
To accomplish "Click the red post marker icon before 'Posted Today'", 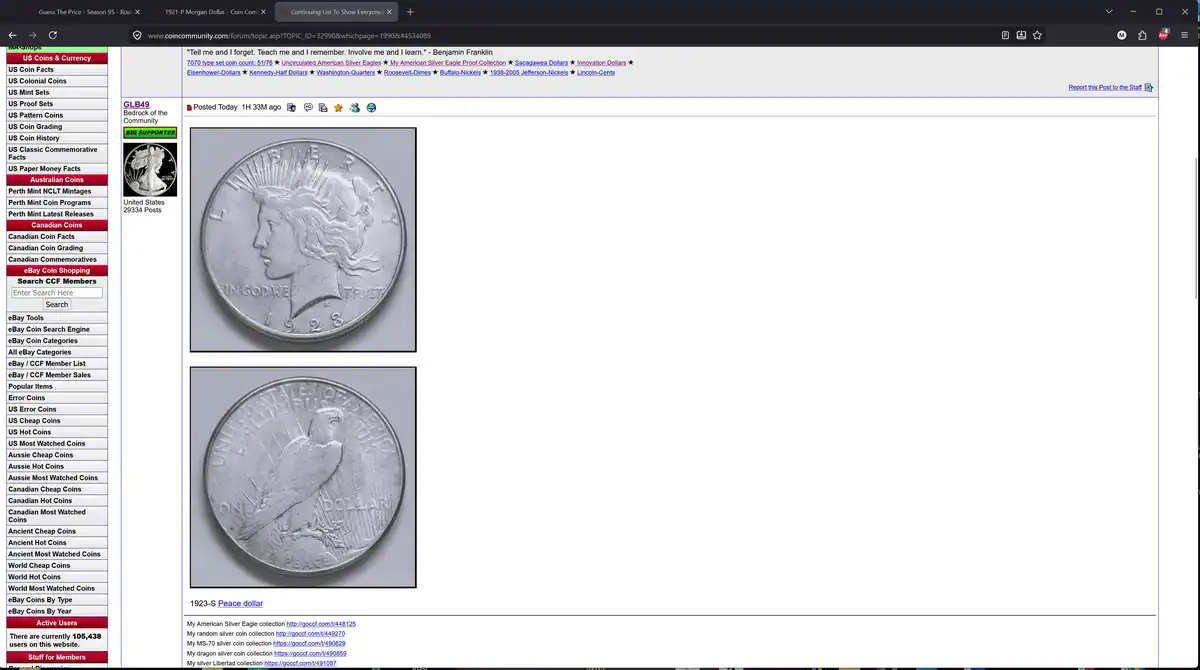I will tap(189, 108).
